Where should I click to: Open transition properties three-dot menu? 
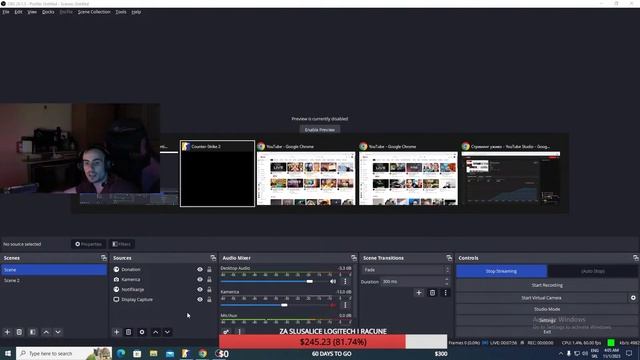445,293
